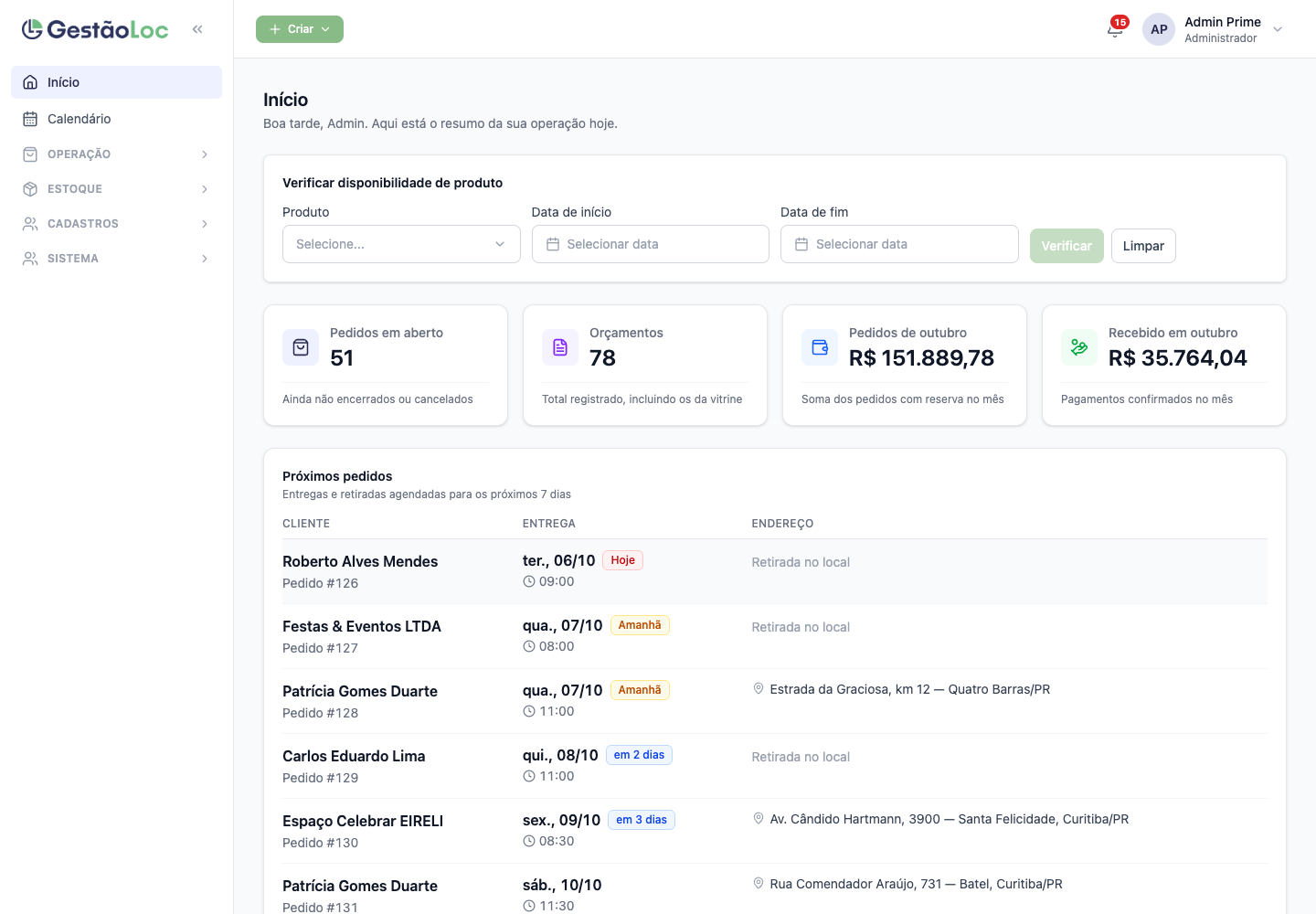
Task: Click the location pin for Rua Comendador Araújo
Action: pos(759,883)
